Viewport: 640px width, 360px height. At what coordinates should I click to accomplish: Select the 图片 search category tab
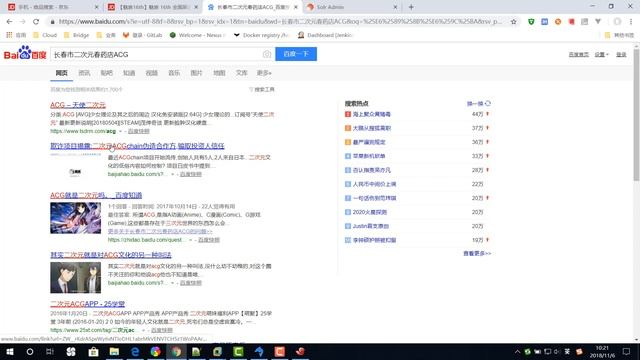coord(196,73)
